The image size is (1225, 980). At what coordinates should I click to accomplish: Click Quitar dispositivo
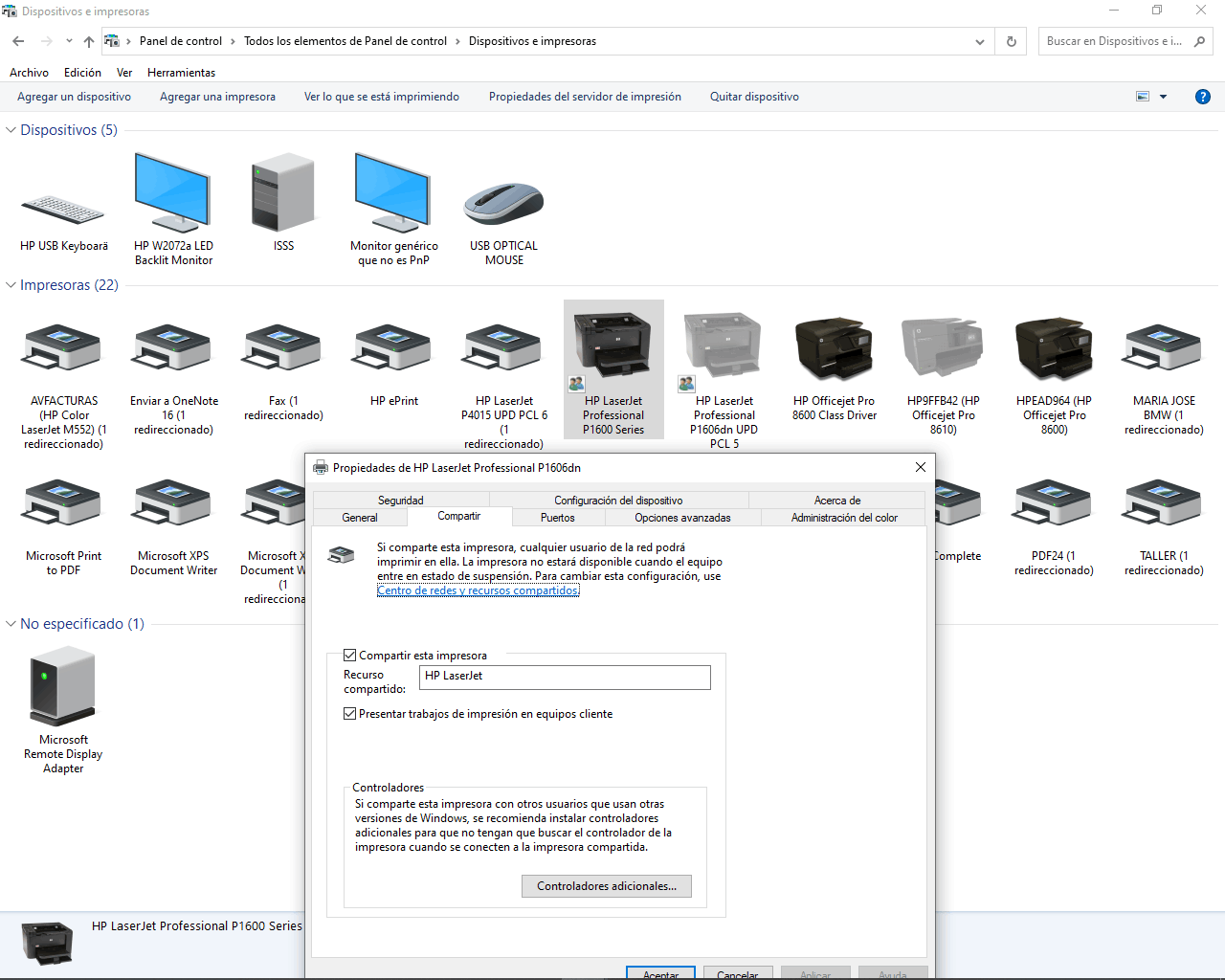[754, 97]
